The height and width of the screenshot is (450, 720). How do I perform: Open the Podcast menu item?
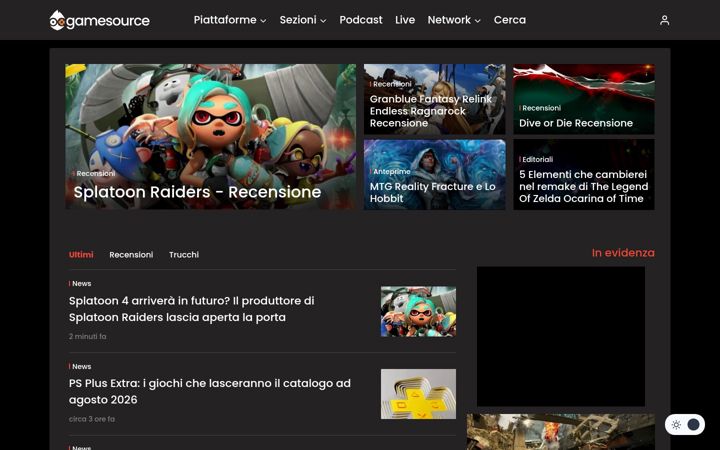coord(360,20)
